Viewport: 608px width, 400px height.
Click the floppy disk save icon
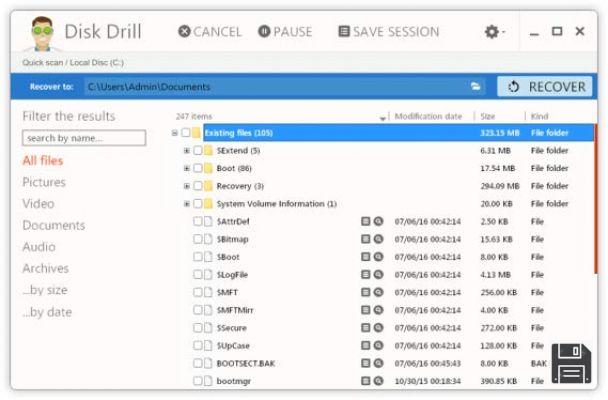[571, 363]
